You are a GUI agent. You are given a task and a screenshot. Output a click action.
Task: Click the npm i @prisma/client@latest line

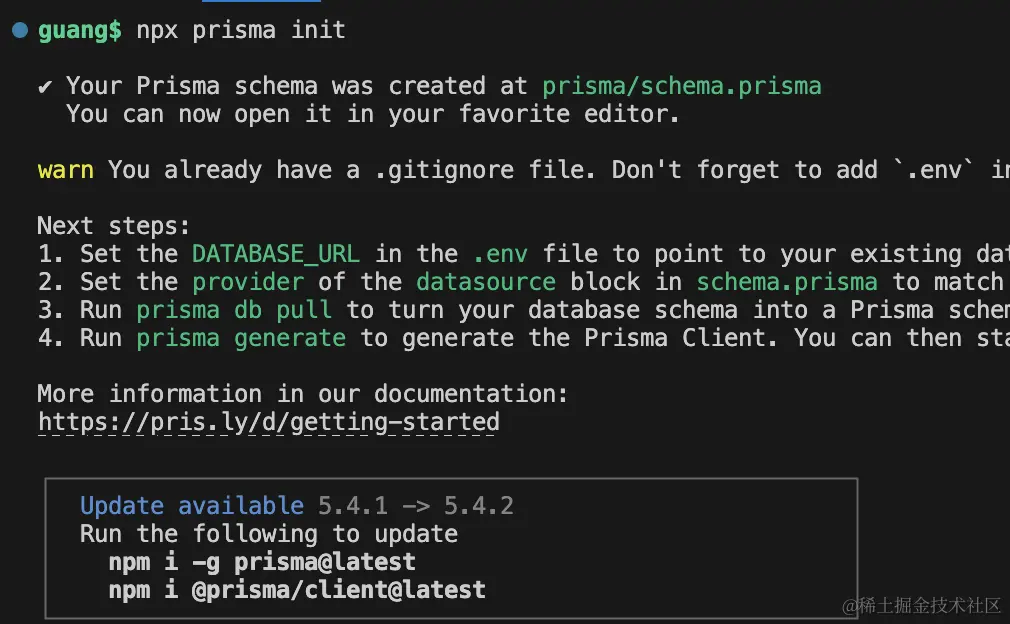tap(297, 590)
